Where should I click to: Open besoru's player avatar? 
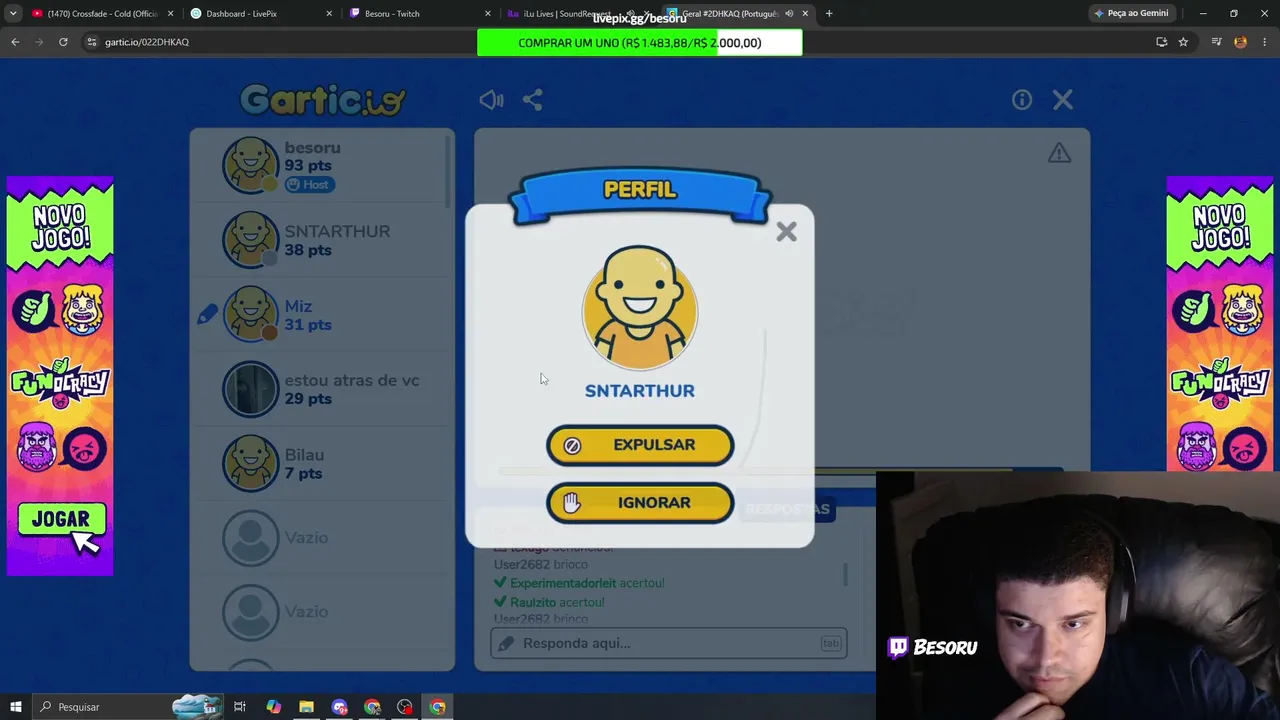tap(250, 165)
